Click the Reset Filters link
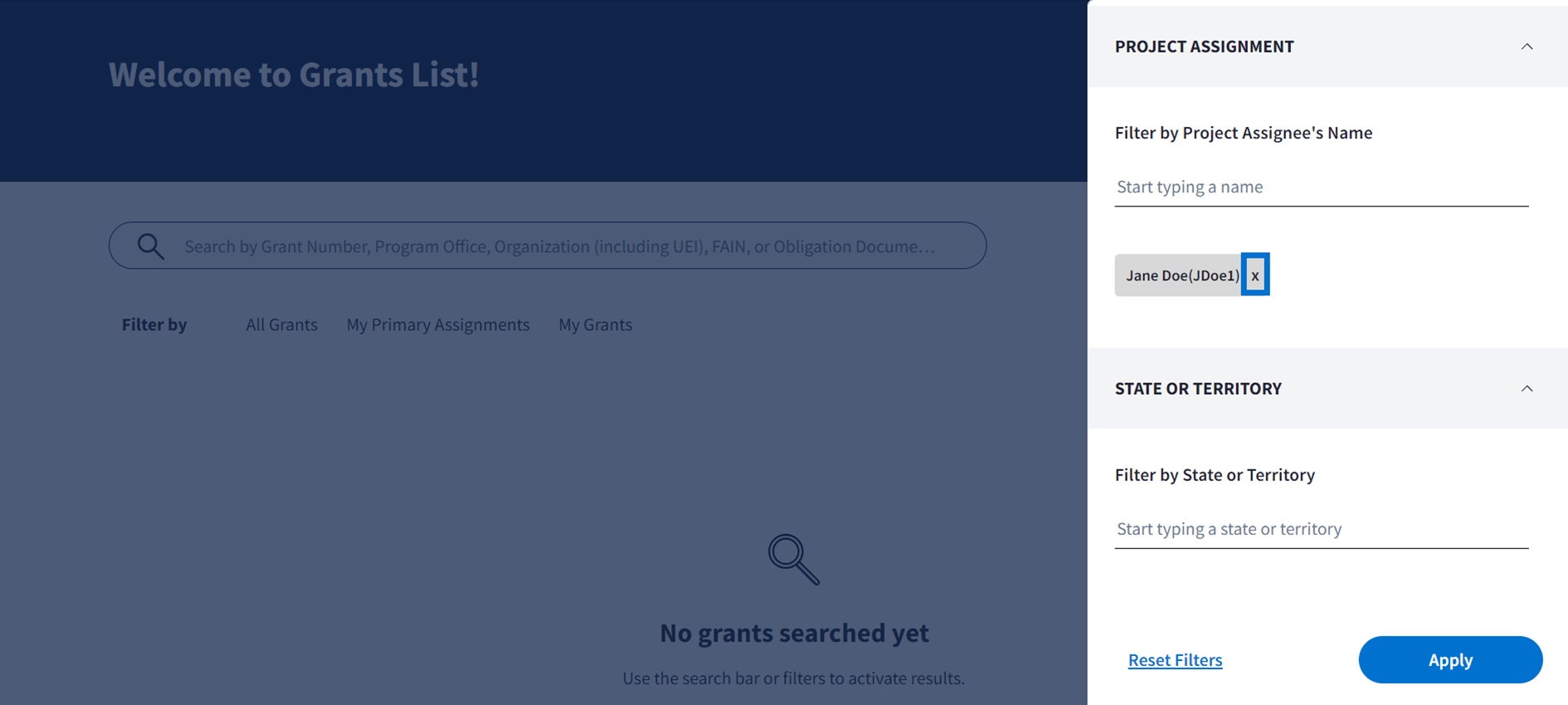 pyautogui.click(x=1175, y=660)
